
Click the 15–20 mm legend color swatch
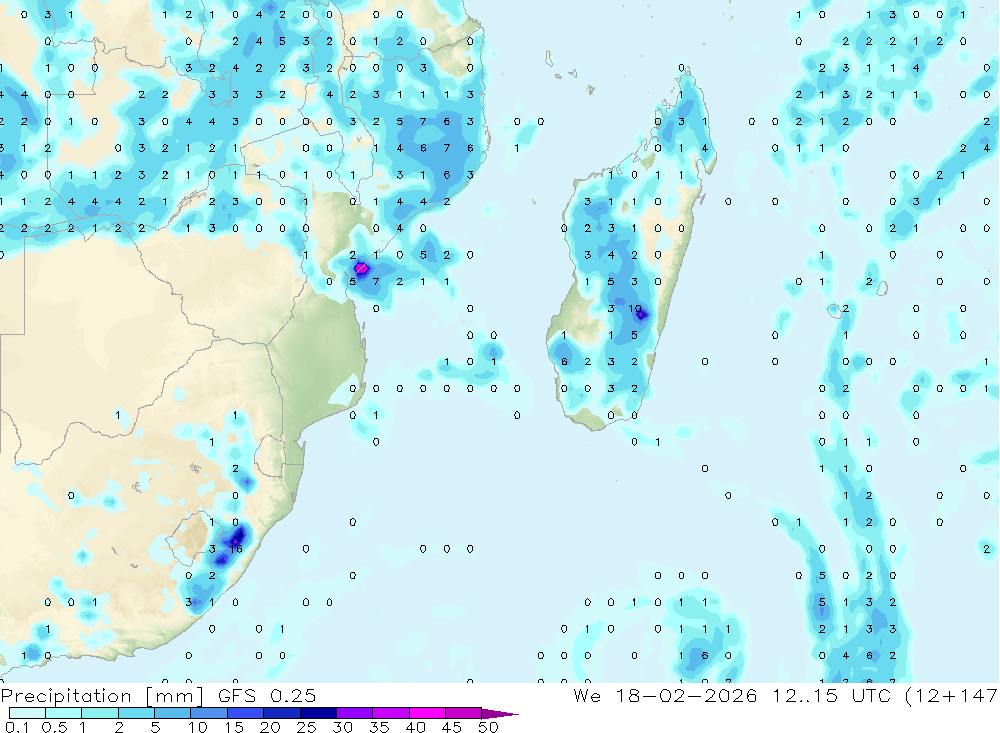pyautogui.click(x=245, y=713)
